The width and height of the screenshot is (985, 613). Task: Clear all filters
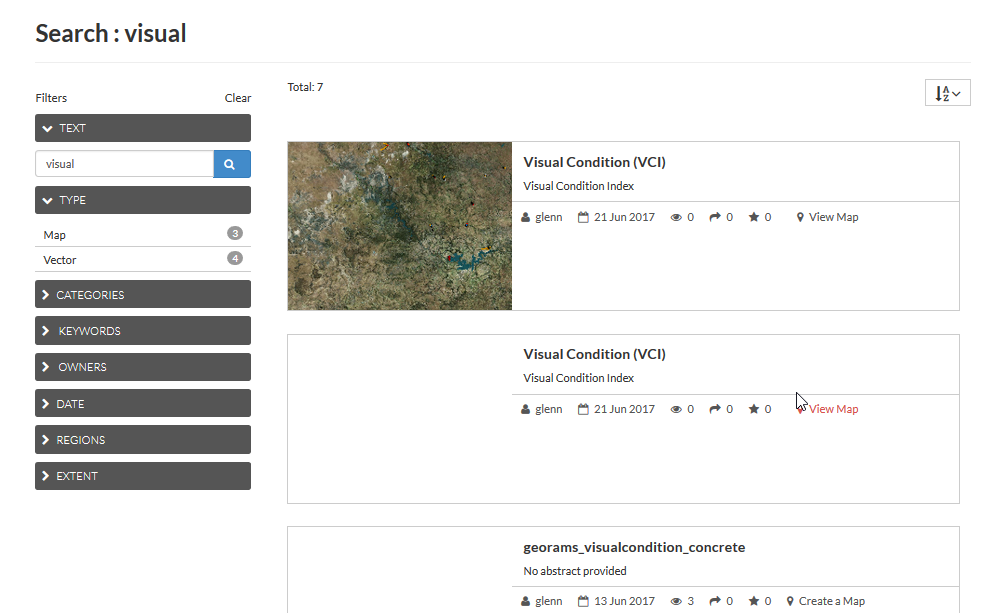(x=237, y=98)
